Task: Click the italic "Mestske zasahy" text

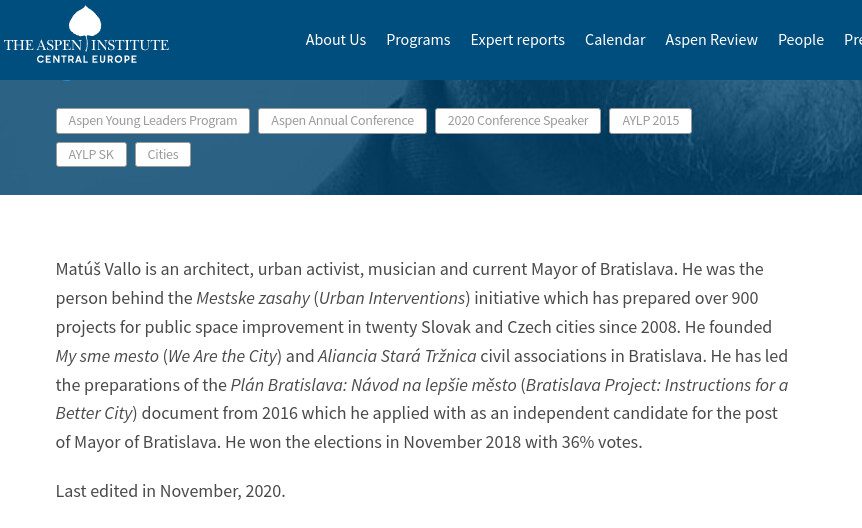Action: point(252,298)
